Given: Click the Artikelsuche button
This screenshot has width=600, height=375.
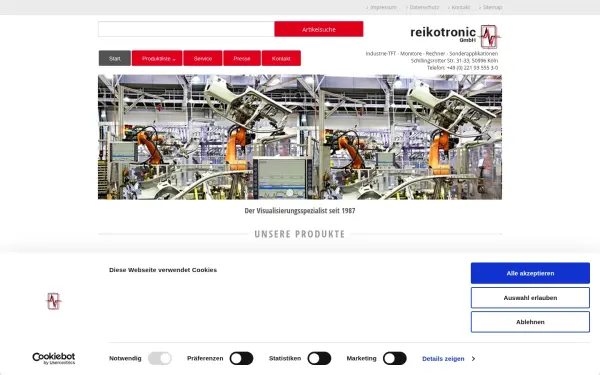Looking at the screenshot, I should (x=319, y=29).
